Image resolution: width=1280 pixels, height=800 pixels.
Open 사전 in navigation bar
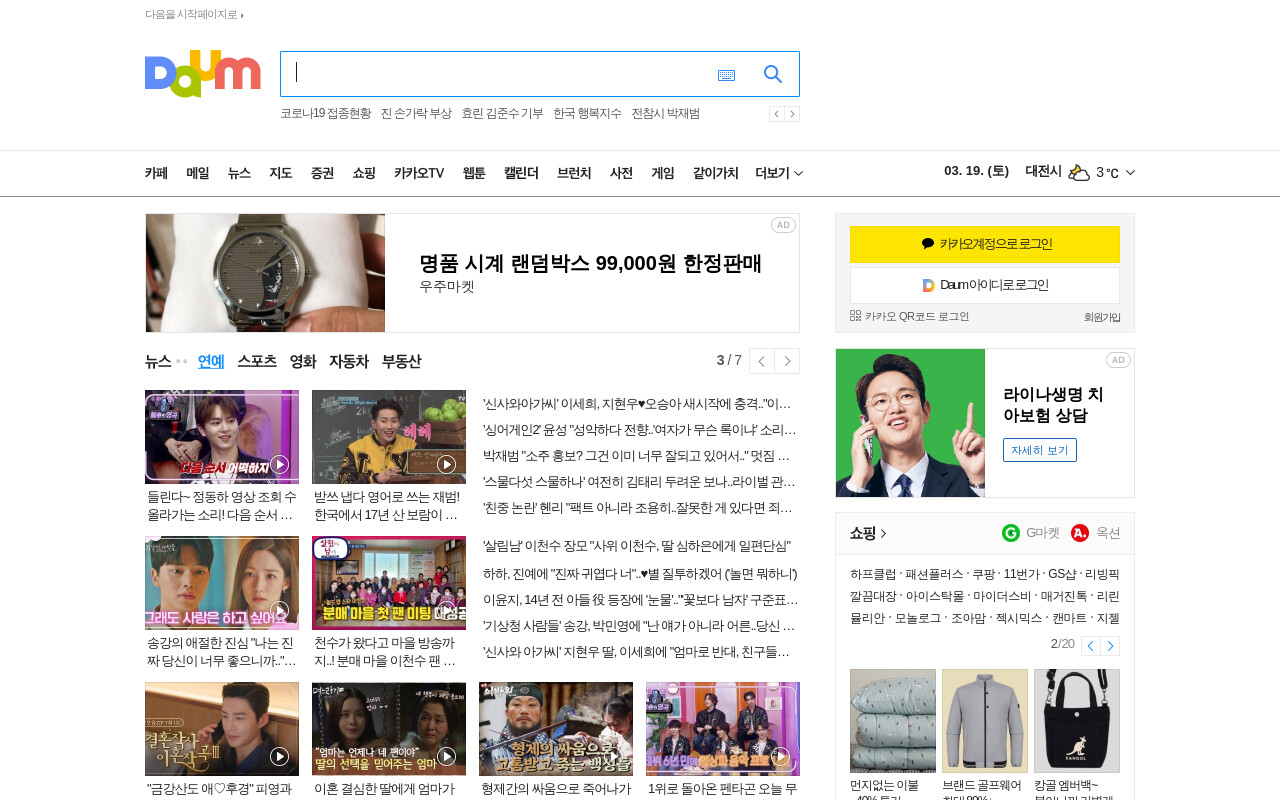tap(621, 173)
